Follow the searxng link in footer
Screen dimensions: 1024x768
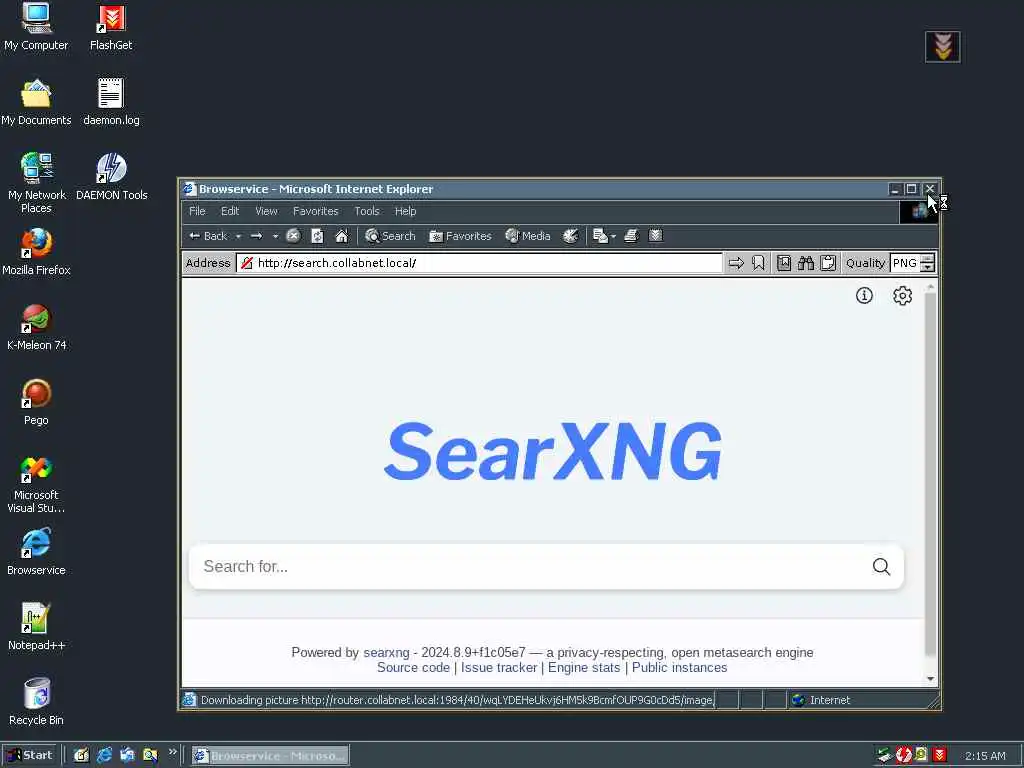coord(386,652)
